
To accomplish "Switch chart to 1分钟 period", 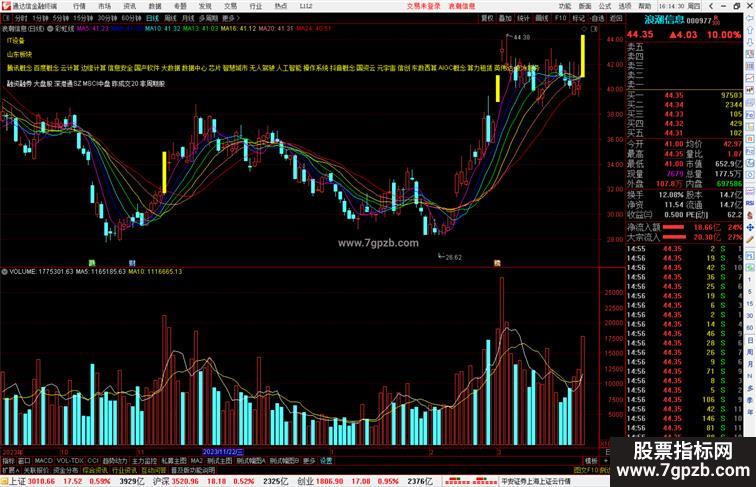I will tap(40, 18).
